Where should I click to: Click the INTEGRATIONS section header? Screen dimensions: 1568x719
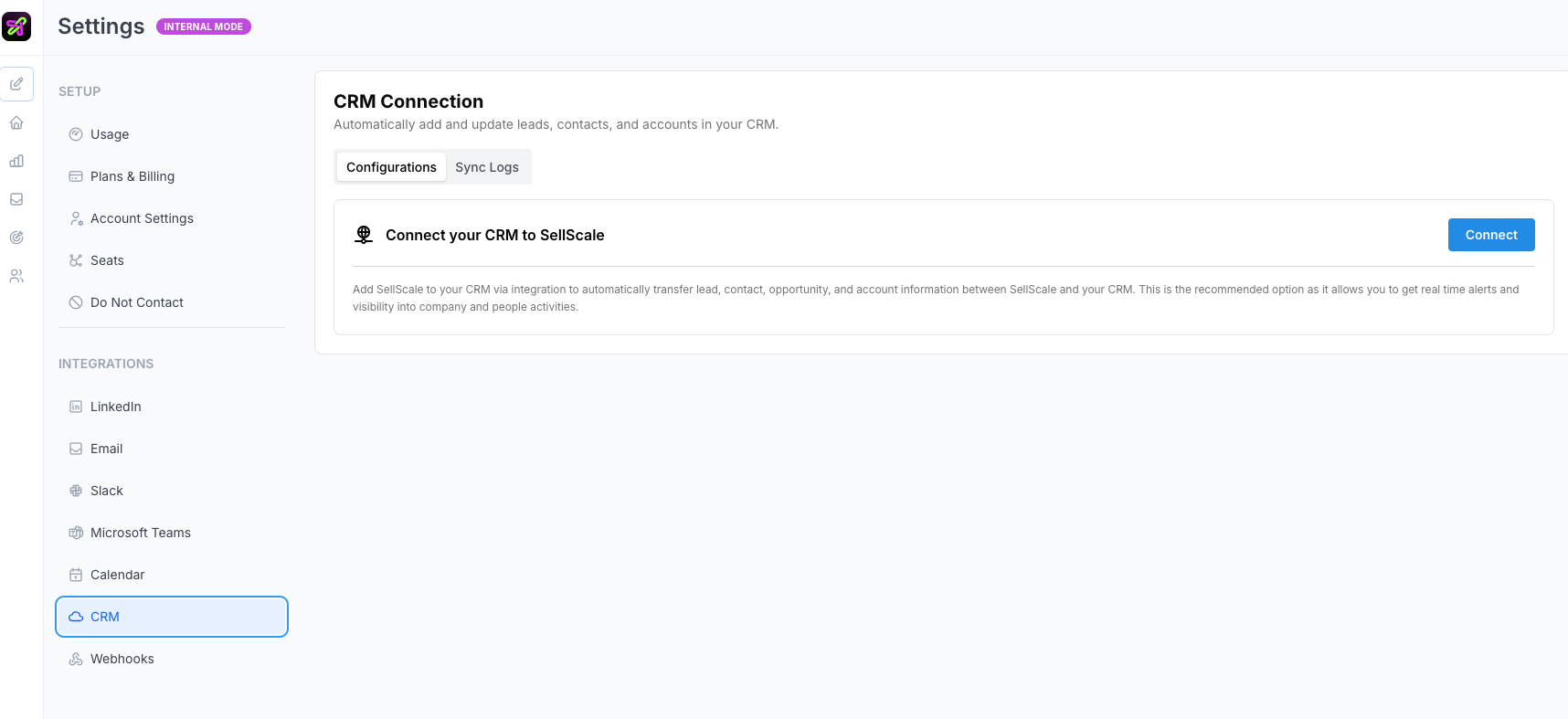click(x=106, y=364)
